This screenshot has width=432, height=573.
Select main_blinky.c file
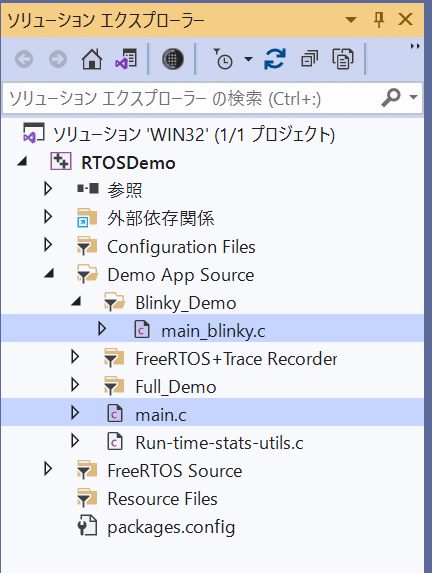coord(213,331)
